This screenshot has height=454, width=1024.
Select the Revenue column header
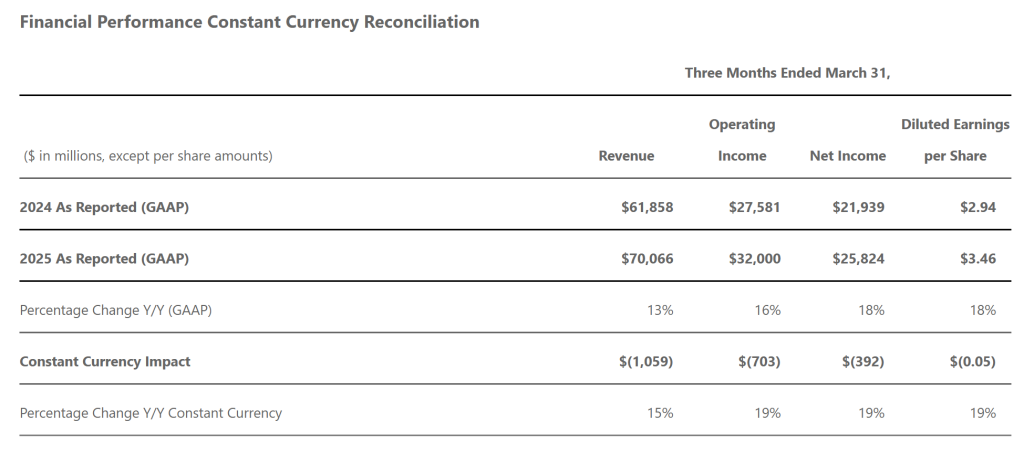click(626, 156)
